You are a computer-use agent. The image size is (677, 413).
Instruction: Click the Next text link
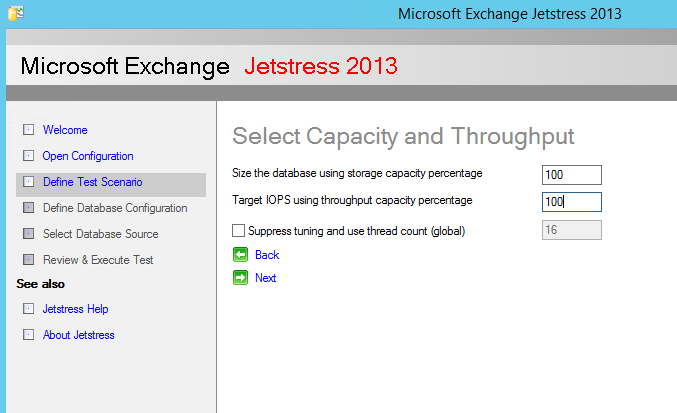(x=265, y=278)
